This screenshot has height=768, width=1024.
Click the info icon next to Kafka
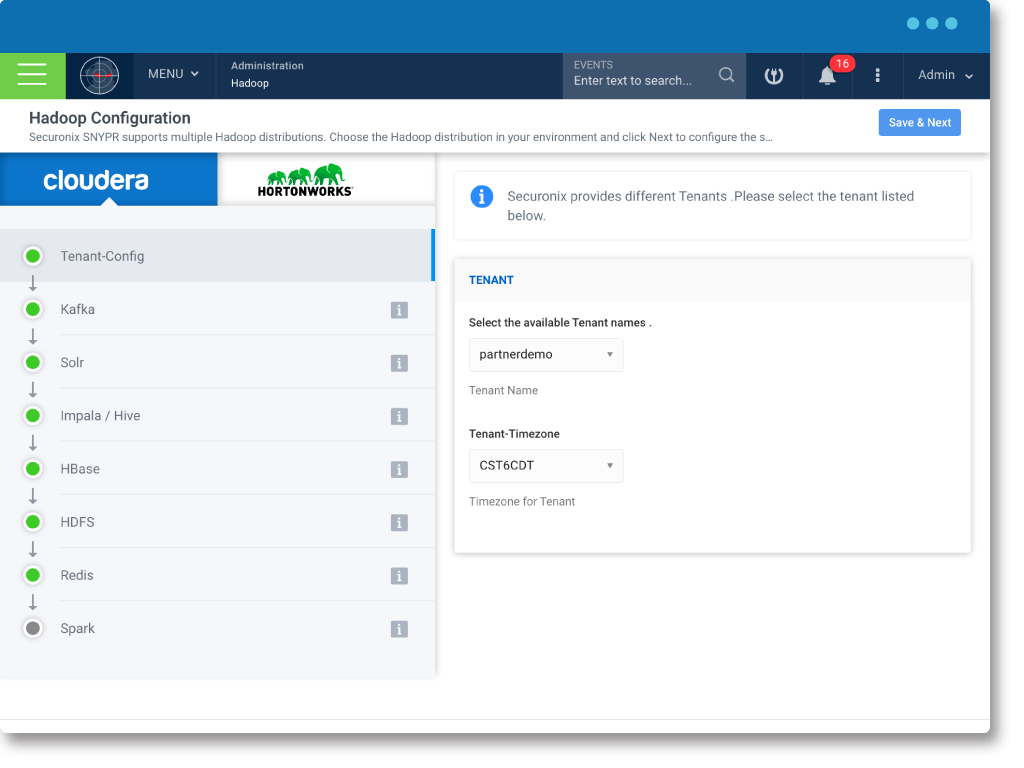pos(399,310)
